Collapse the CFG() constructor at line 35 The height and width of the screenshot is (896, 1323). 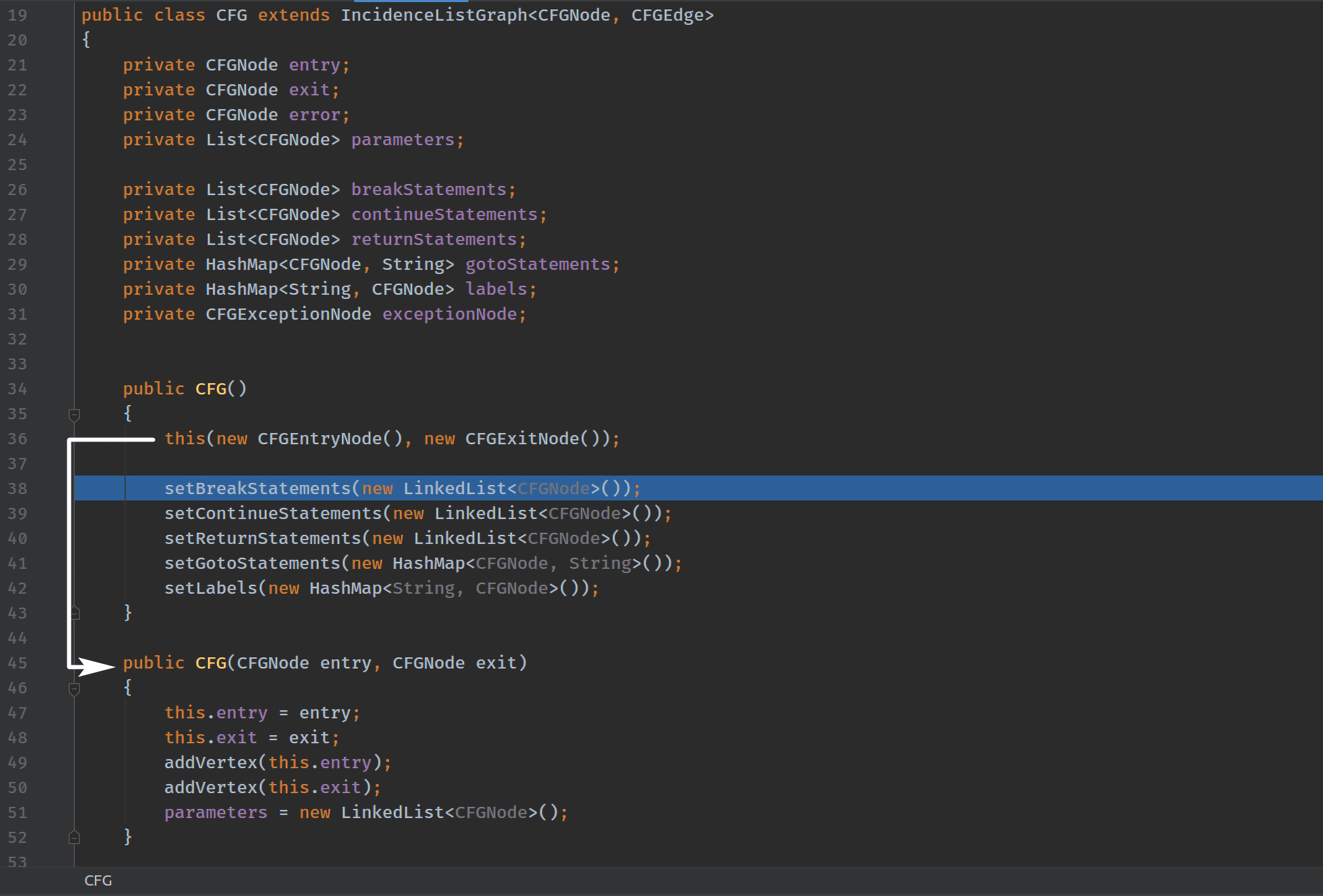(x=74, y=414)
